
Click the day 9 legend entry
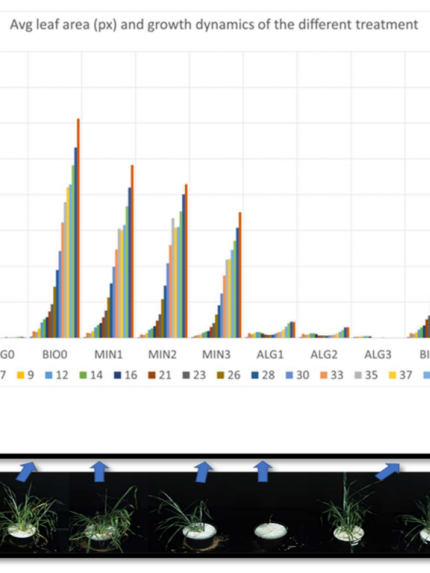pyautogui.click(x=26, y=375)
